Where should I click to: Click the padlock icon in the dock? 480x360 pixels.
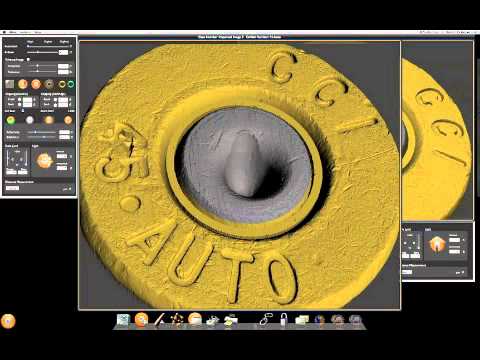284,319
